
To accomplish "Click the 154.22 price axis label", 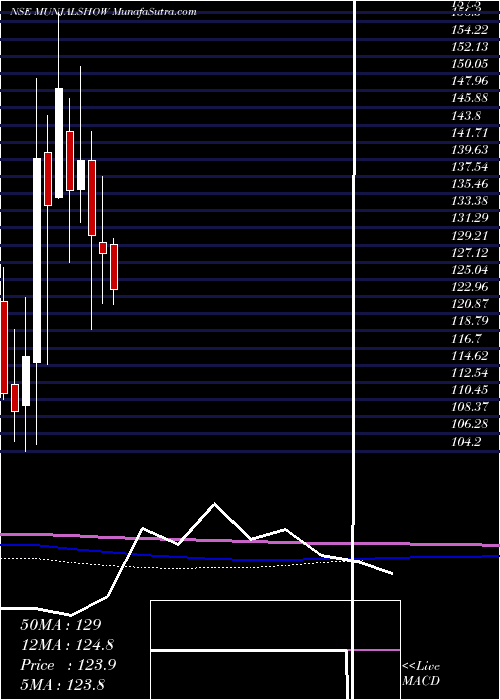I will (x=470, y=29).
